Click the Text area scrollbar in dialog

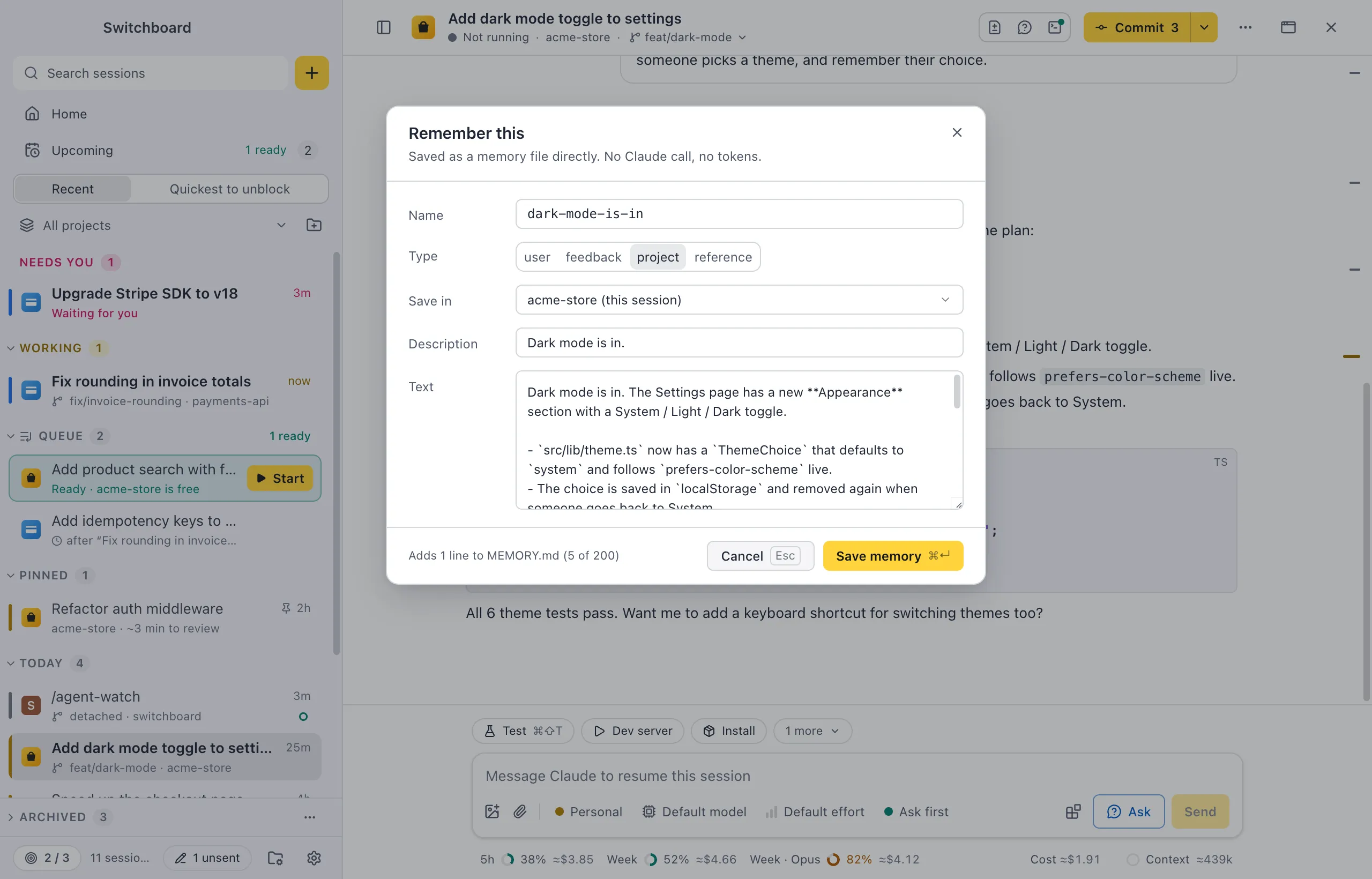pos(957,392)
